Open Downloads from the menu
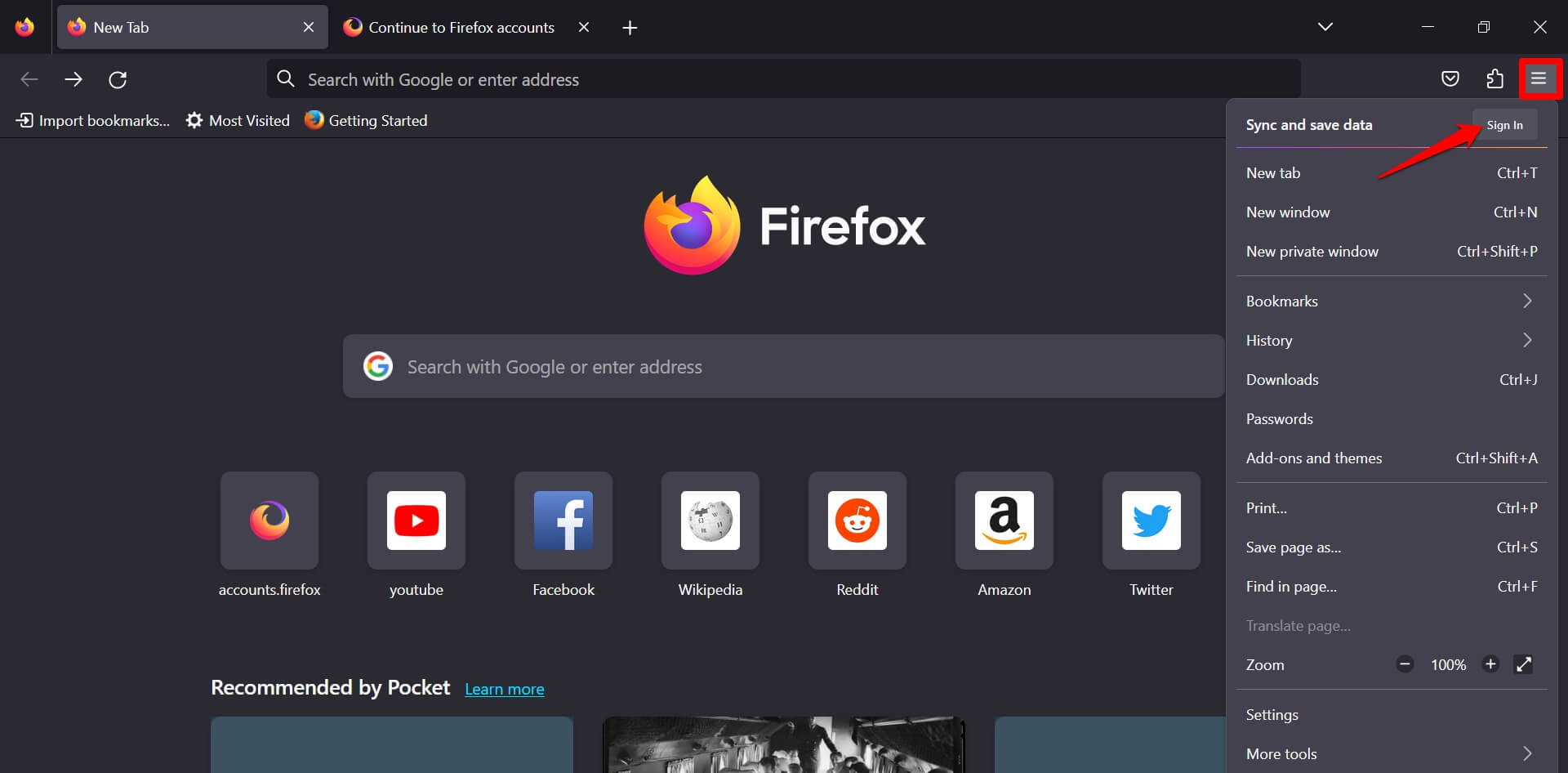The height and width of the screenshot is (773, 1568). (1392, 379)
